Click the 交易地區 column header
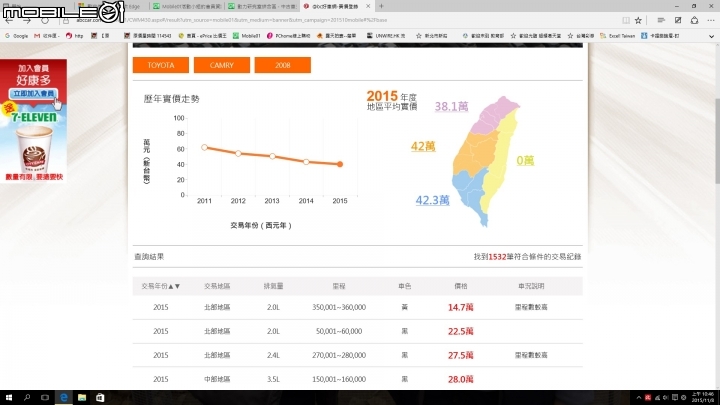Viewport: 720px width, 405px height. (x=217, y=286)
